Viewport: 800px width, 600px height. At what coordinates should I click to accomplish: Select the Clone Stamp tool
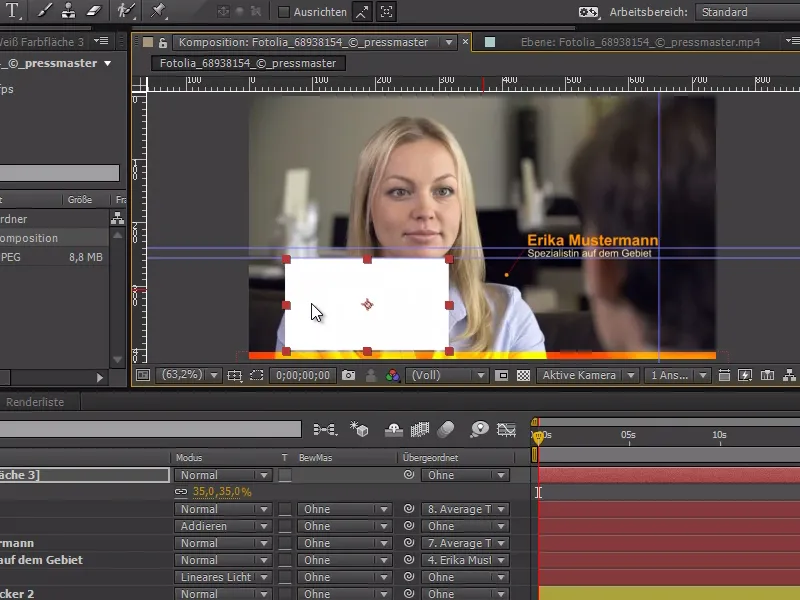[x=68, y=13]
